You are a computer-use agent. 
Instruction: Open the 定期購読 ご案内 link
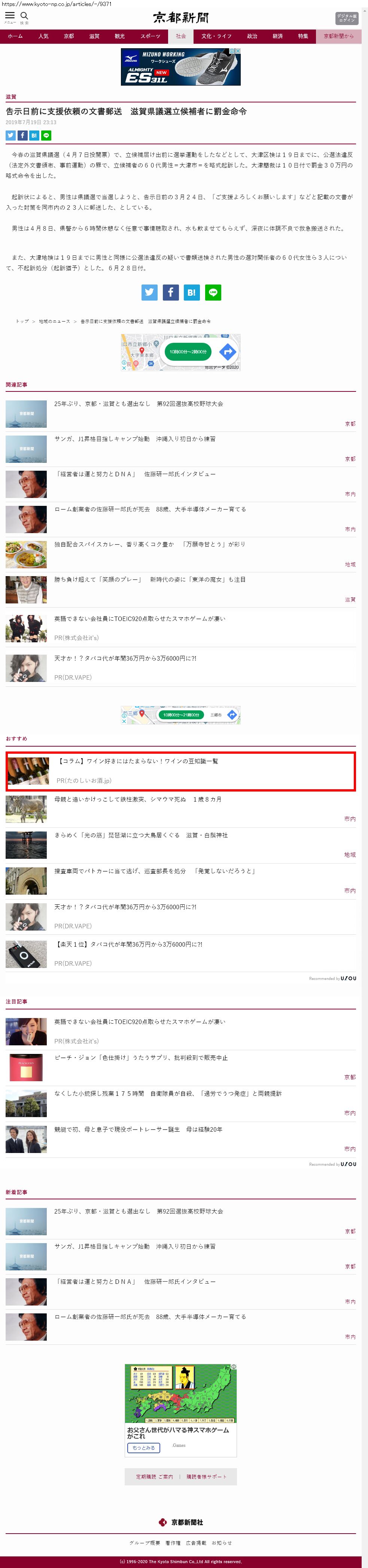(154, 1477)
